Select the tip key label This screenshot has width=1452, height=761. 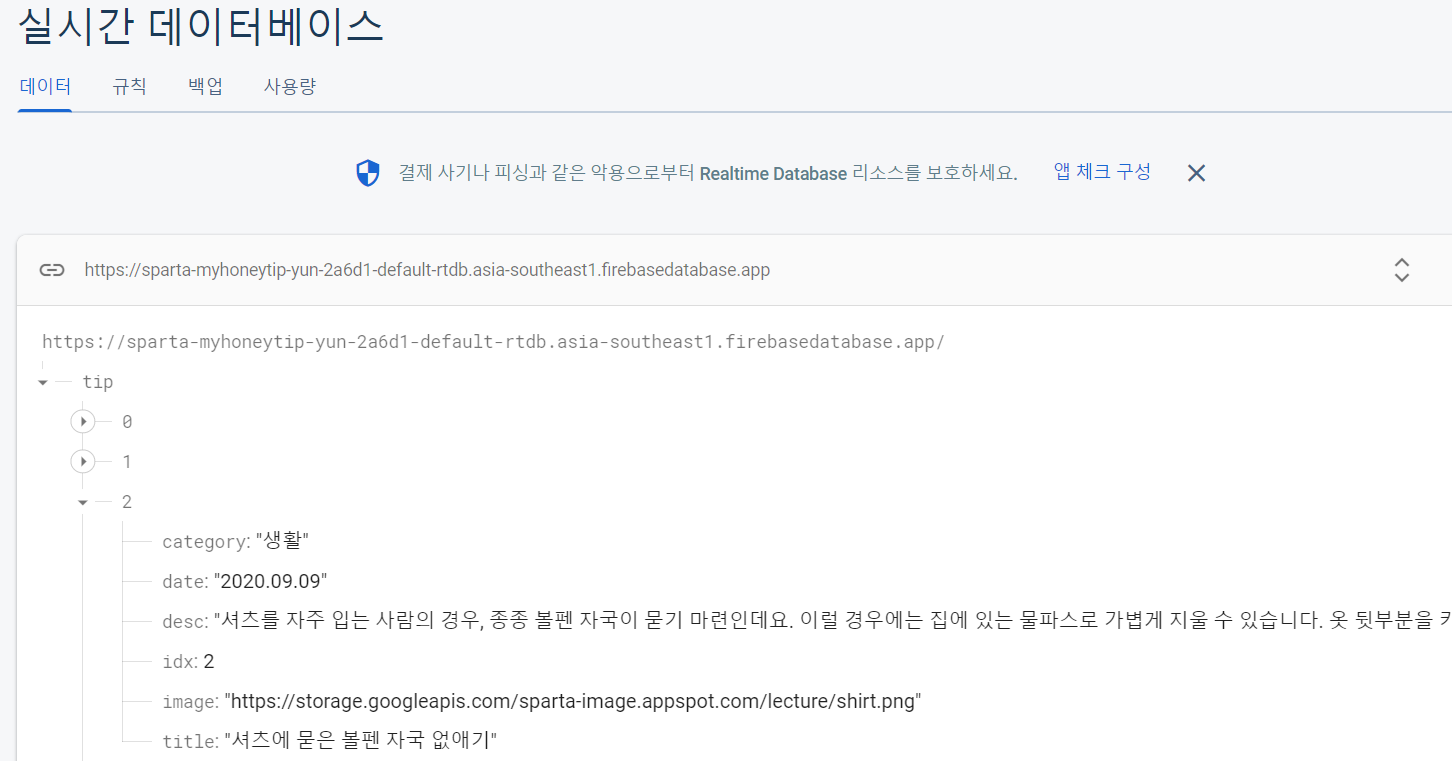coord(98,382)
